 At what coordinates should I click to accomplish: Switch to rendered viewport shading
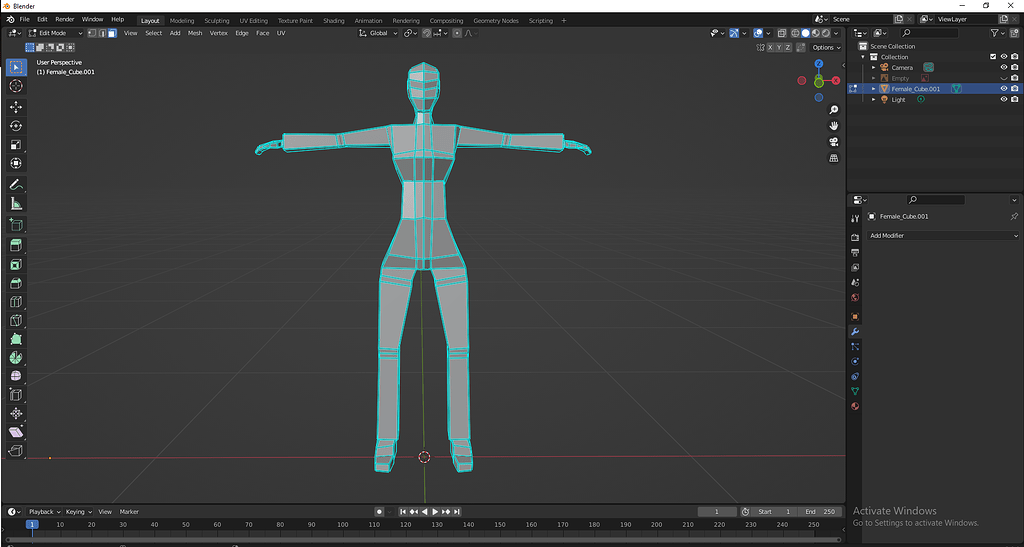coord(825,33)
